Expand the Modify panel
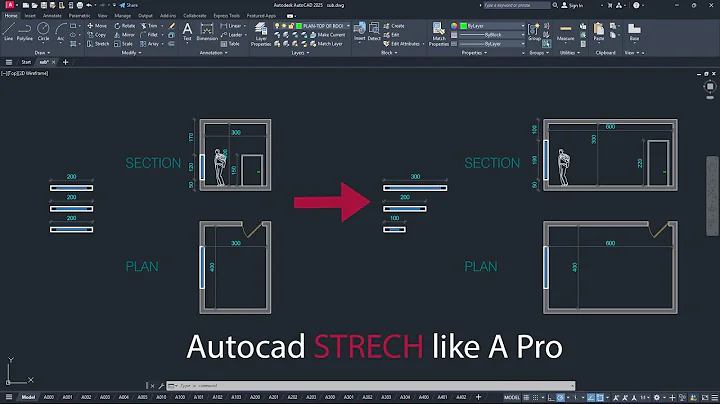 (131, 53)
